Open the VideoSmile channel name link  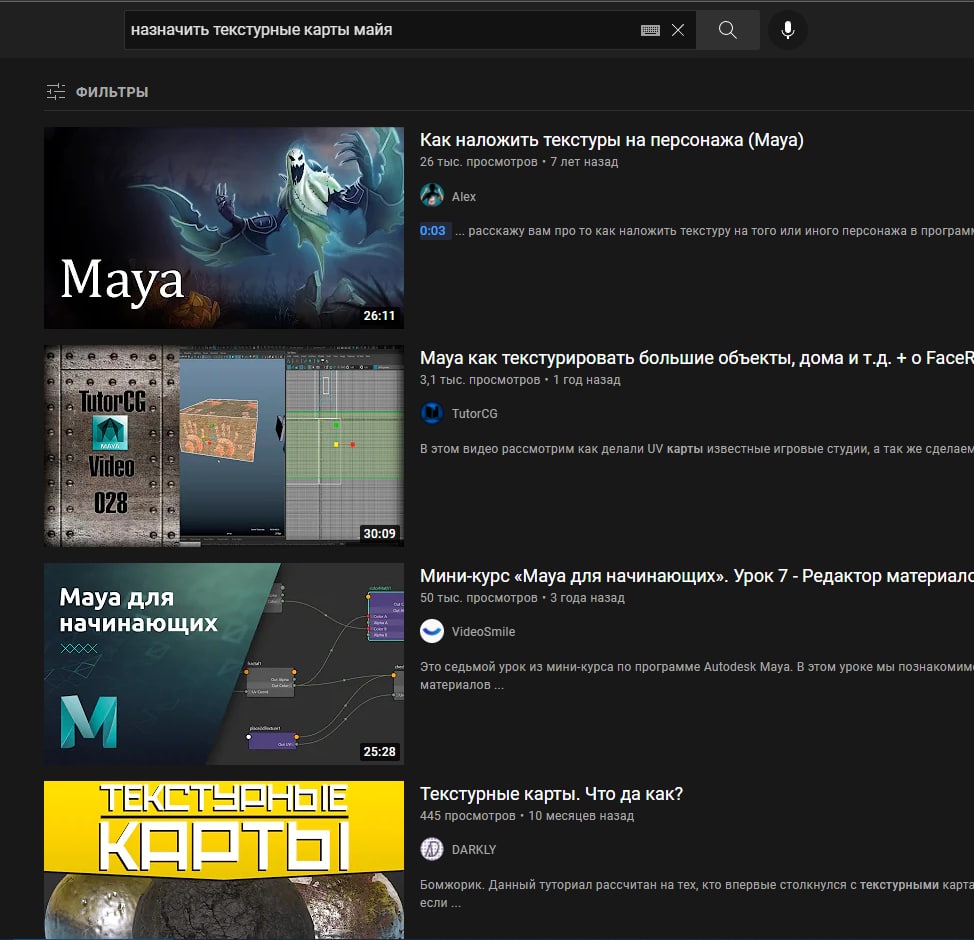pyautogui.click(x=483, y=632)
